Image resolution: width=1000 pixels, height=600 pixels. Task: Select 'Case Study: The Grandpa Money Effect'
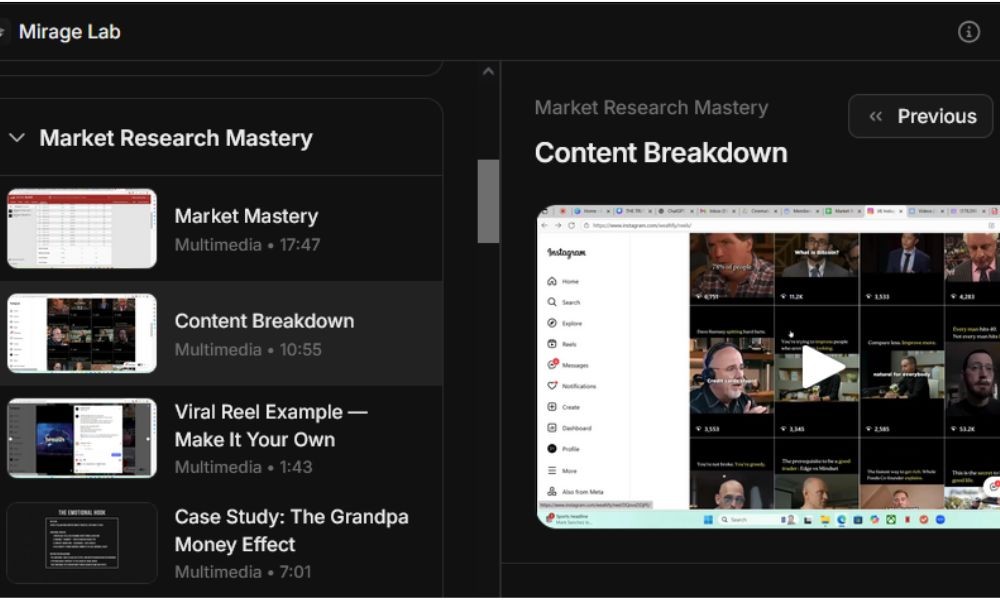(x=291, y=530)
